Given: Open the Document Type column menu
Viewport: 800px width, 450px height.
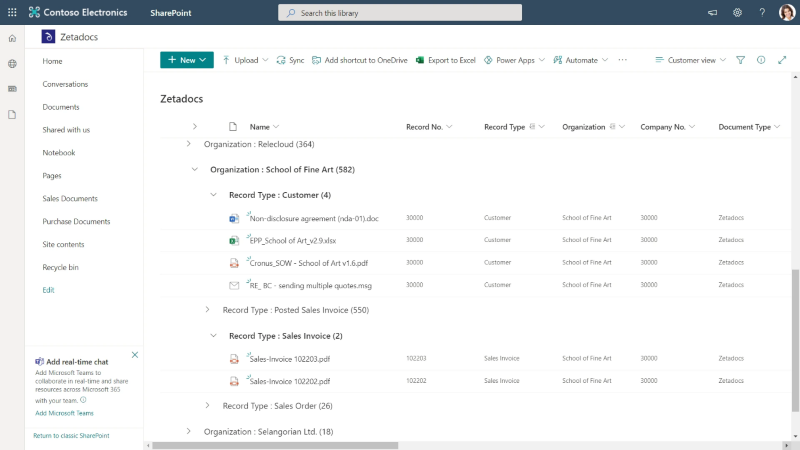Looking at the screenshot, I should click(x=749, y=127).
